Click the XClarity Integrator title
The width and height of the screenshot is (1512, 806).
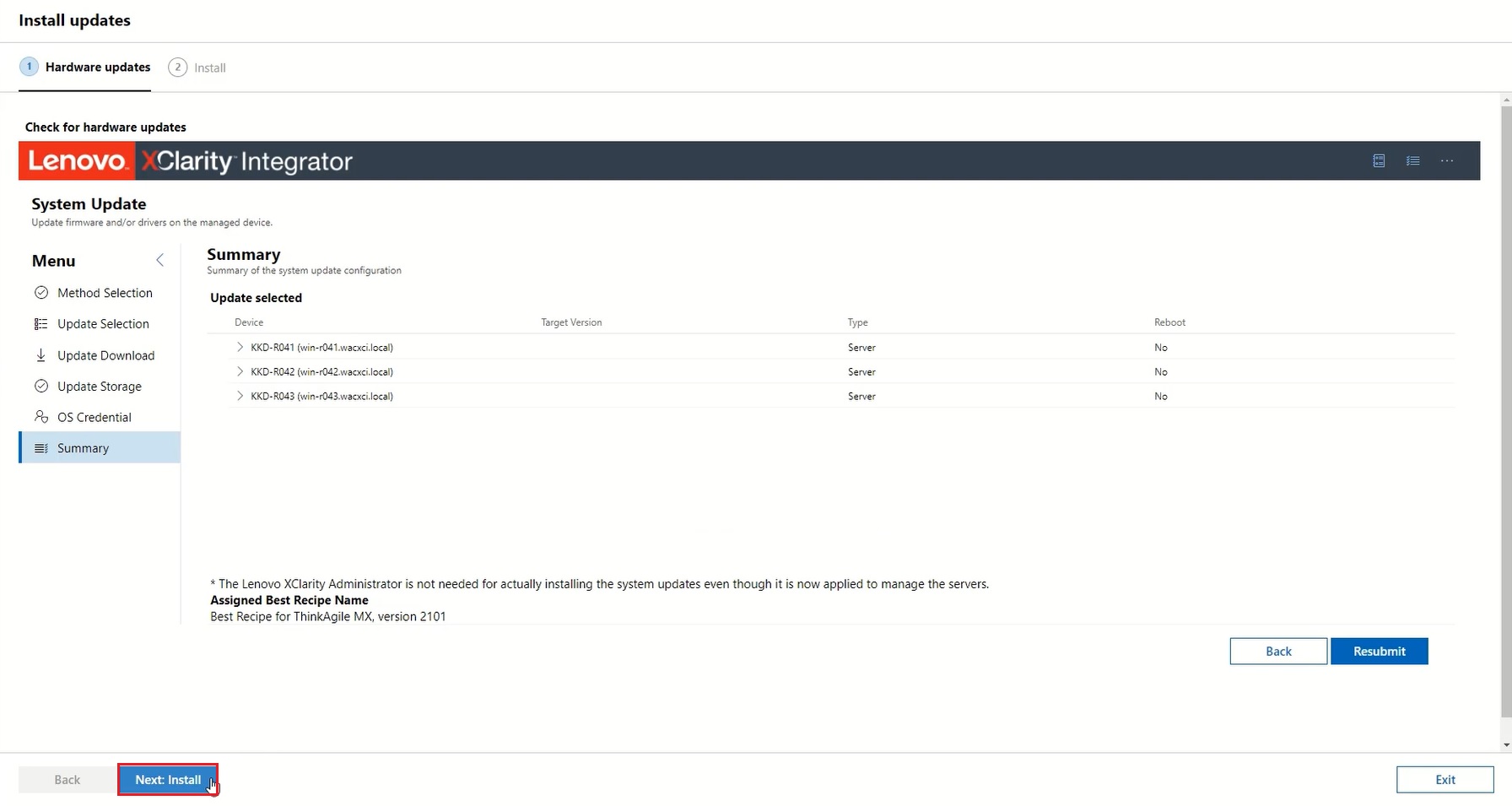pos(247,161)
